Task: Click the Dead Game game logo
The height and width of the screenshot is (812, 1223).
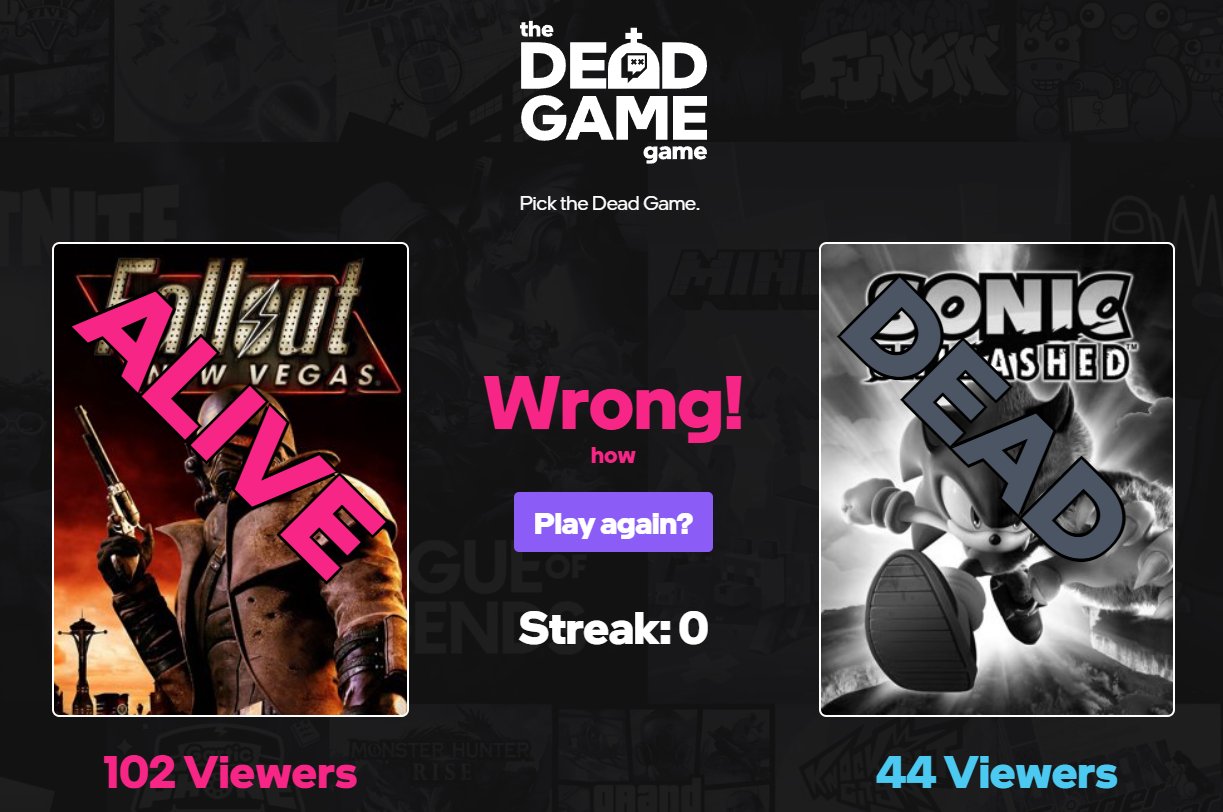Action: click(613, 92)
